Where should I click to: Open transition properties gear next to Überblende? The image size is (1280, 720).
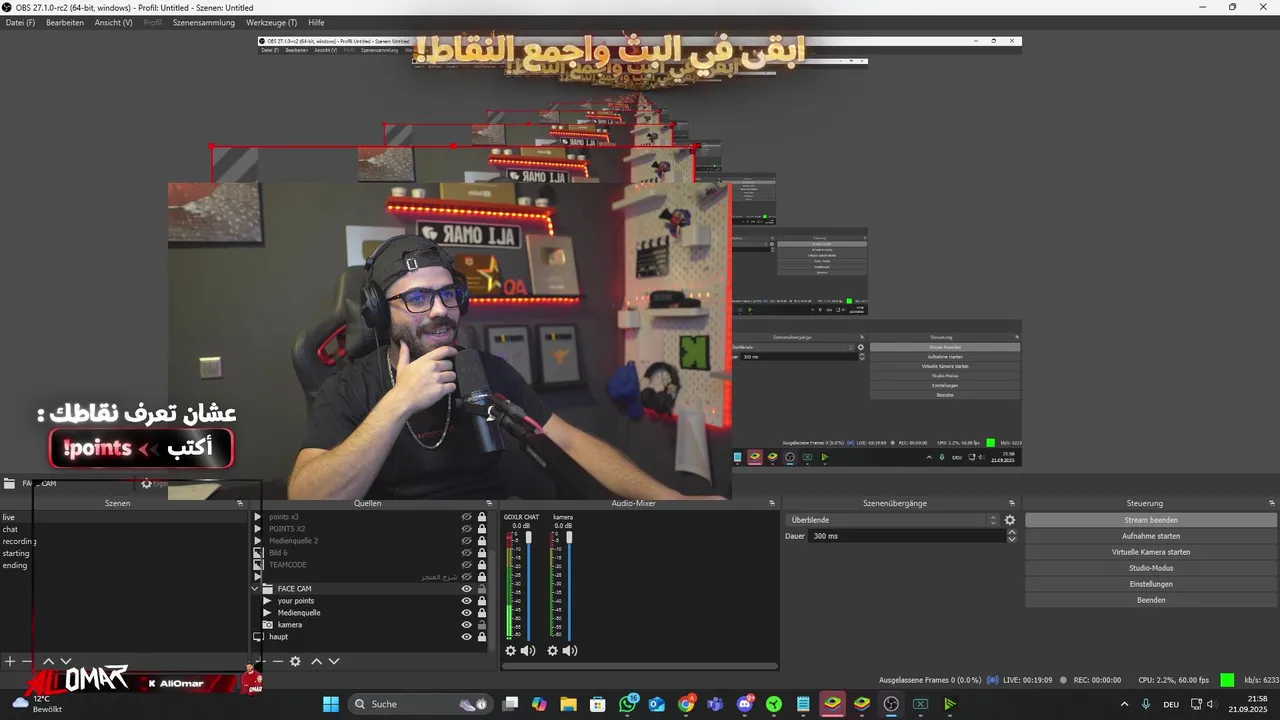pyautogui.click(x=1010, y=520)
